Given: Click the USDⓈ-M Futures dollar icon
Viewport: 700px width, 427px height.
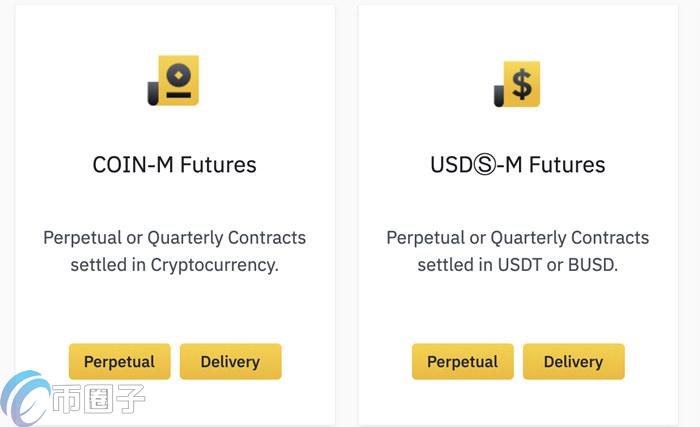Looking at the screenshot, I should [x=517, y=83].
